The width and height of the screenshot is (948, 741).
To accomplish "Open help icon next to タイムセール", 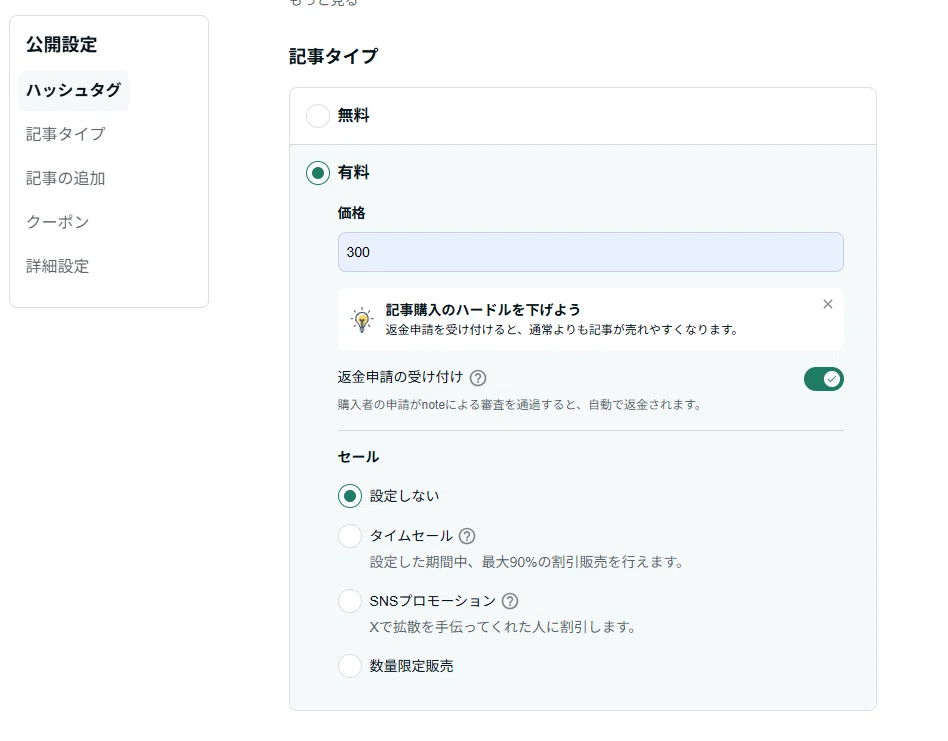I will pyautogui.click(x=467, y=536).
